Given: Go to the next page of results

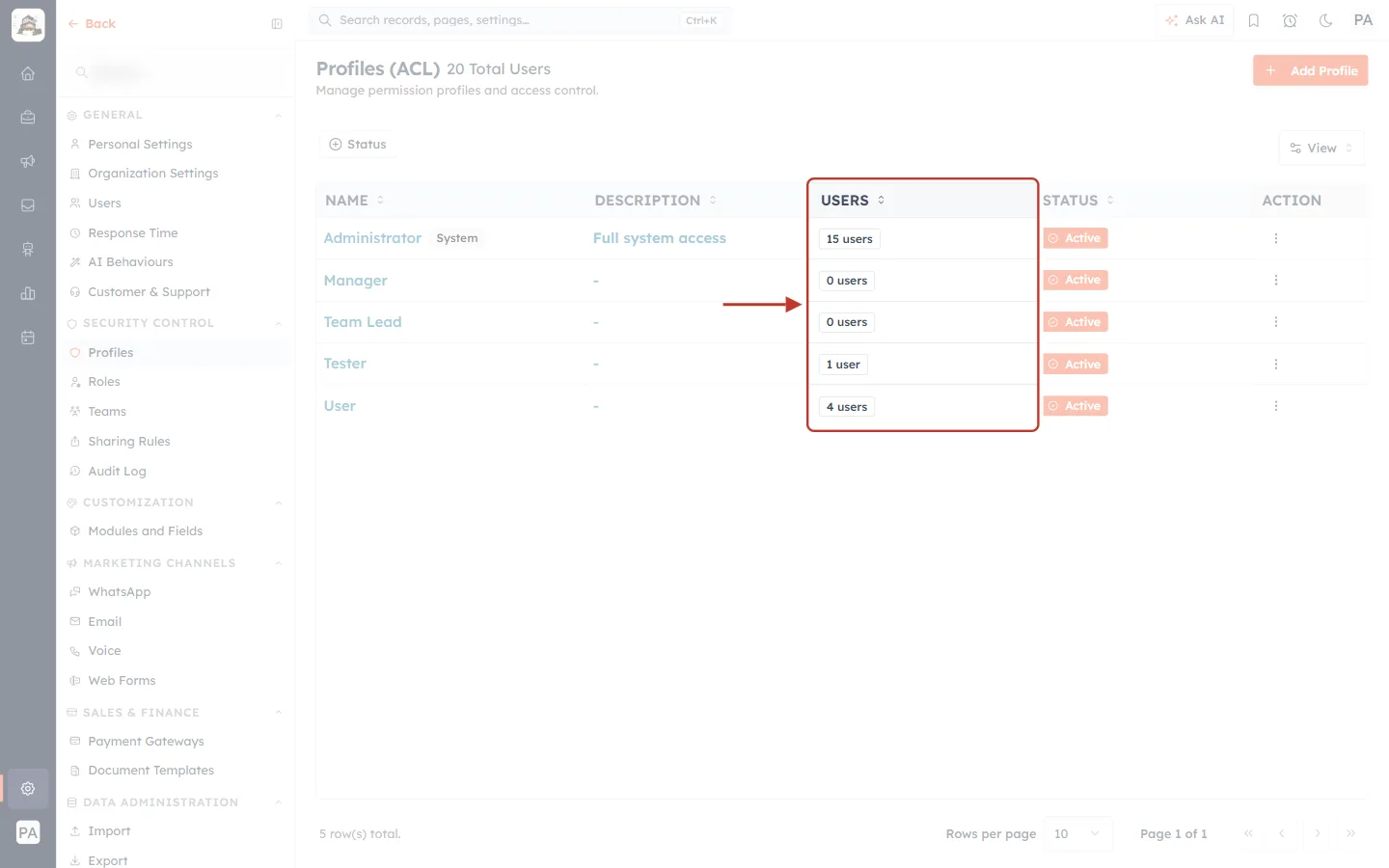Looking at the screenshot, I should click(1317, 834).
